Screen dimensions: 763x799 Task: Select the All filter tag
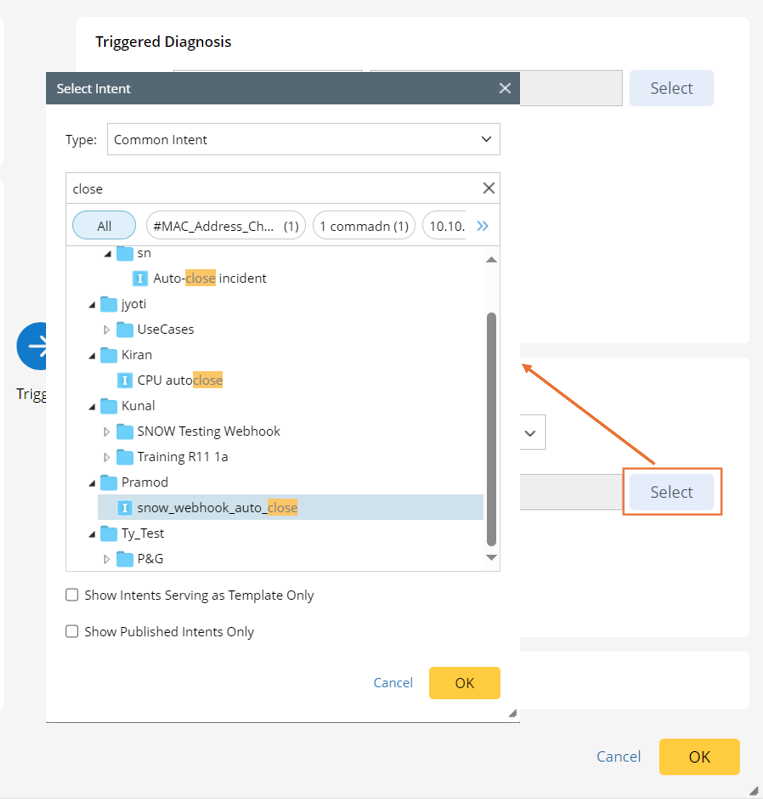click(104, 226)
